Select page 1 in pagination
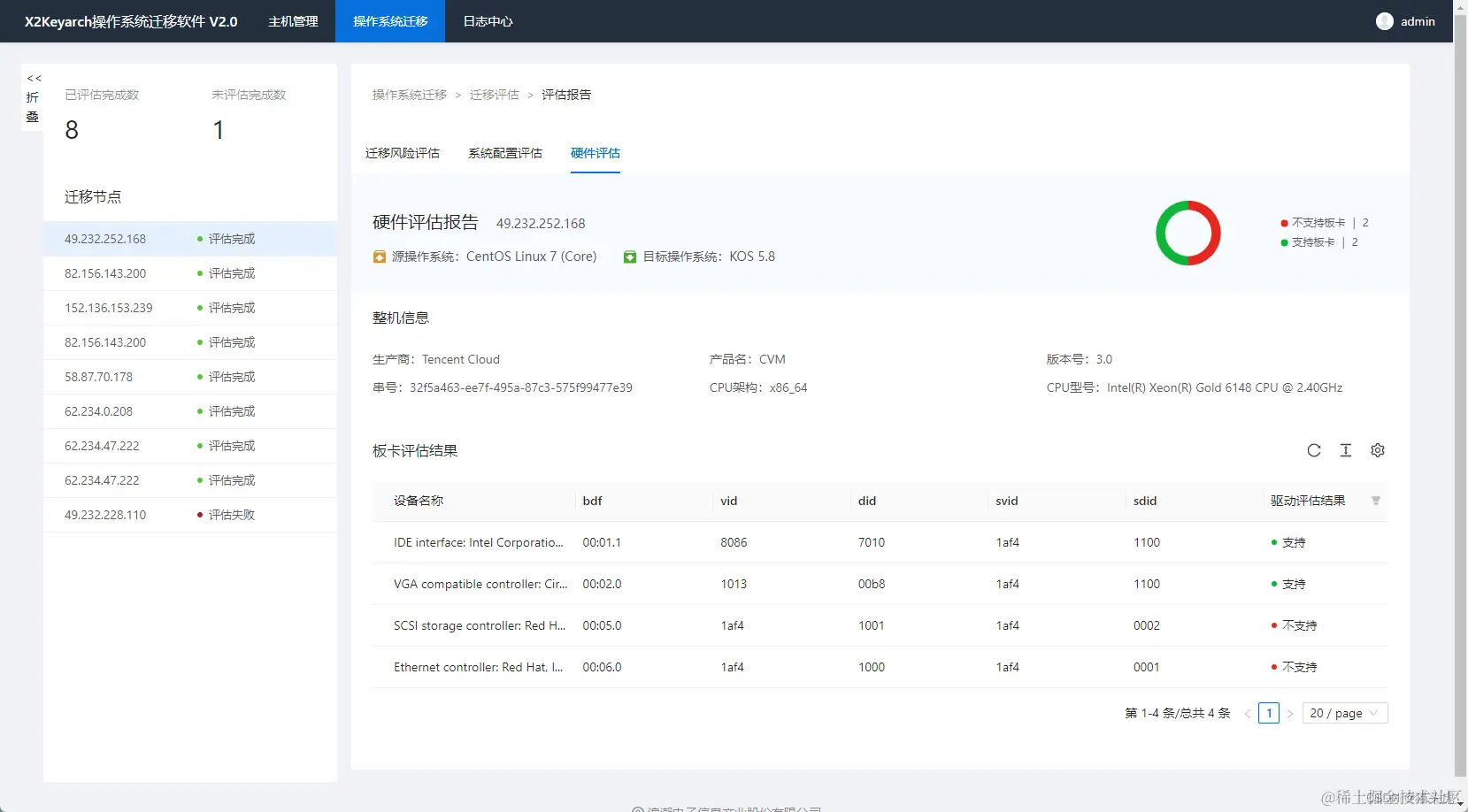The width and height of the screenshot is (1468, 812). pos(1269,713)
